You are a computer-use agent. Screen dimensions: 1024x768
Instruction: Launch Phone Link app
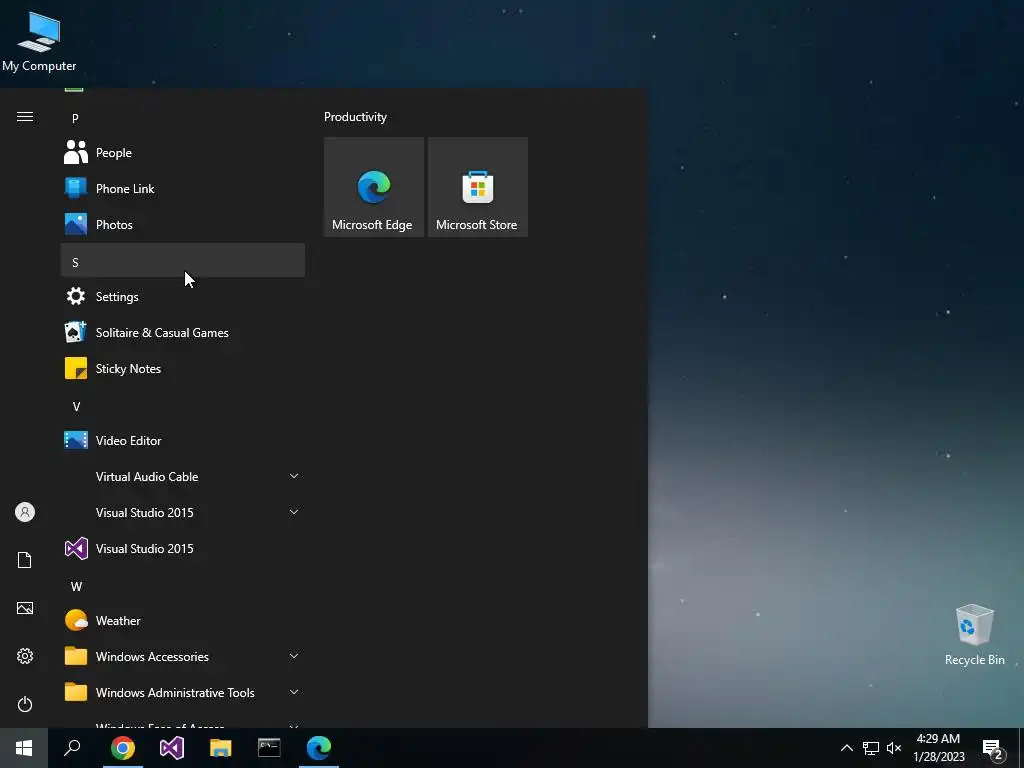tap(183, 189)
